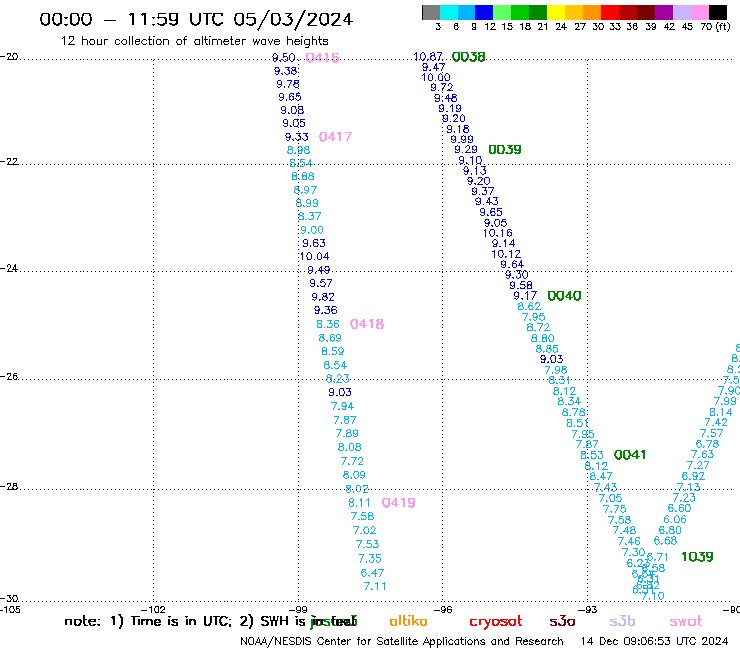This screenshot has height=650, width=740.
Task: Click the wave height value 10.12
Action: coord(506,254)
